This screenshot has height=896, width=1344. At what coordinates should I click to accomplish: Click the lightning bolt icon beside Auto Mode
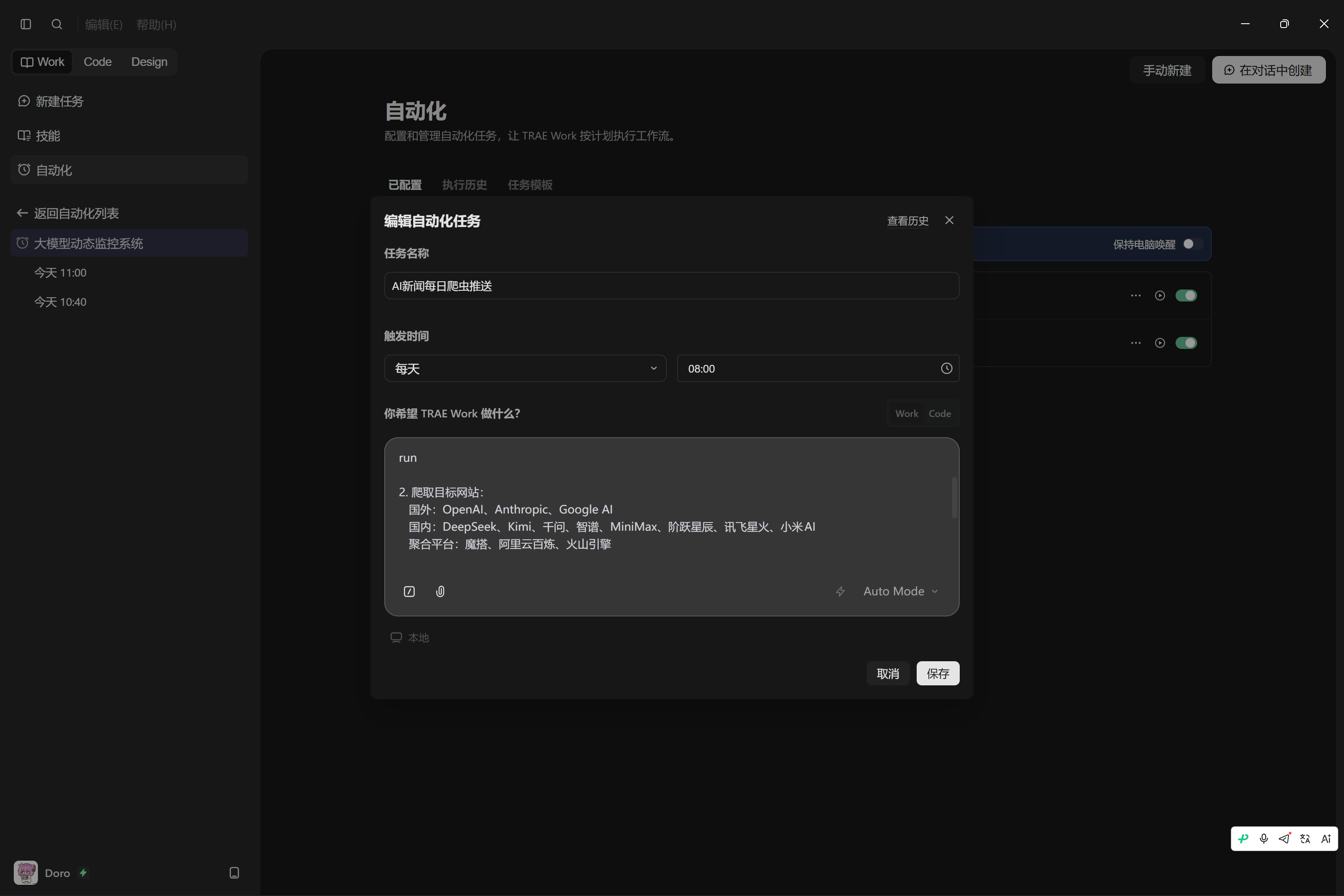coord(840,591)
